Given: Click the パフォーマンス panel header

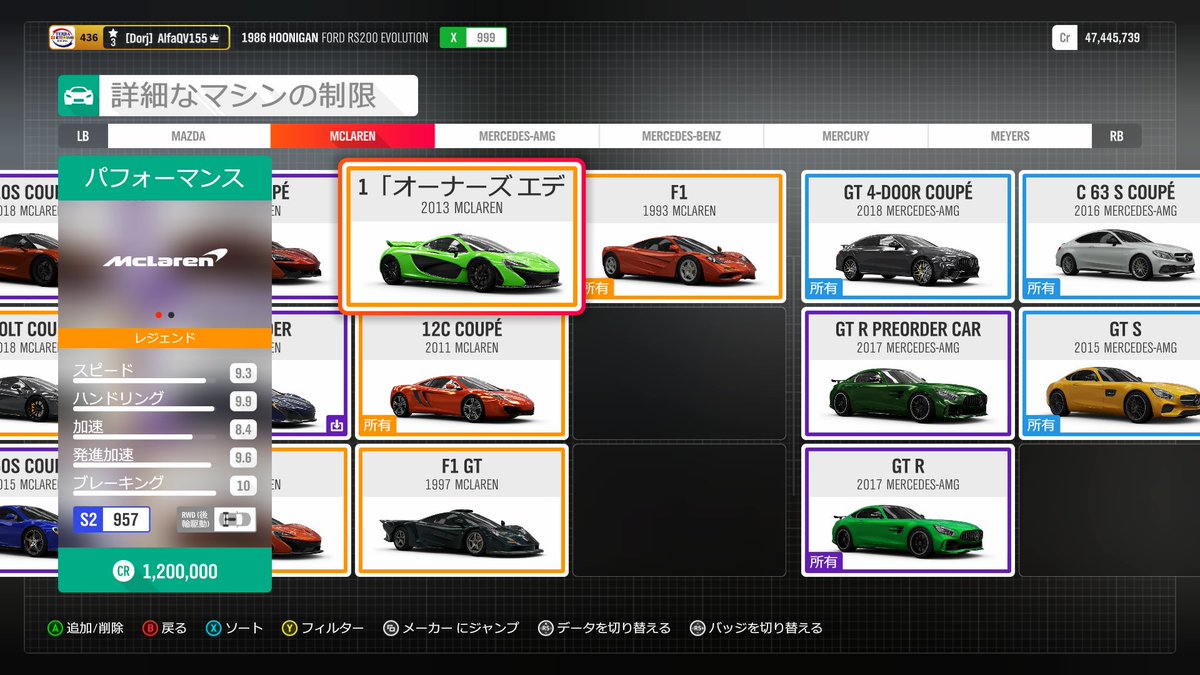Looking at the screenshot, I should click(165, 178).
